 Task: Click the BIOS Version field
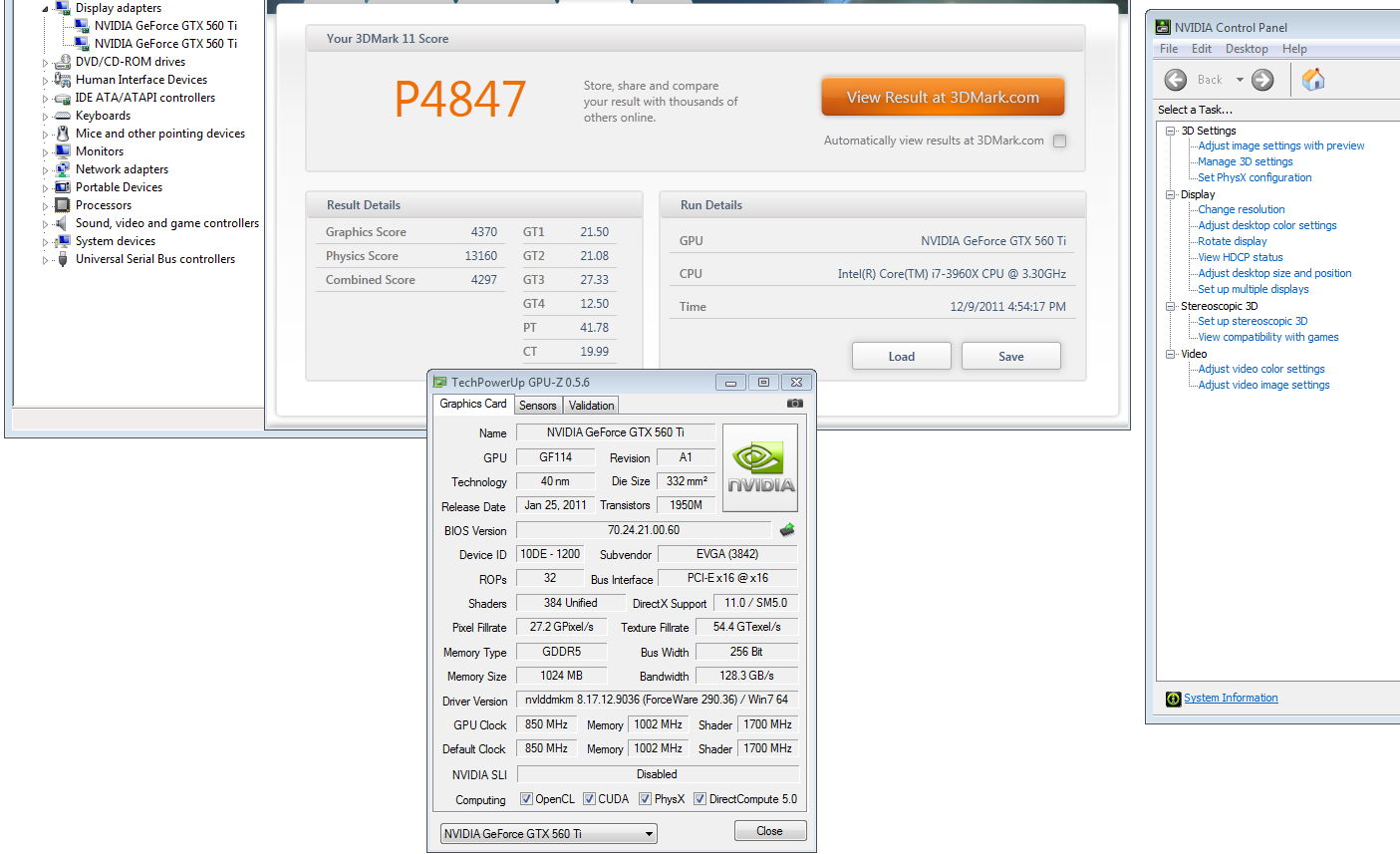pos(644,530)
